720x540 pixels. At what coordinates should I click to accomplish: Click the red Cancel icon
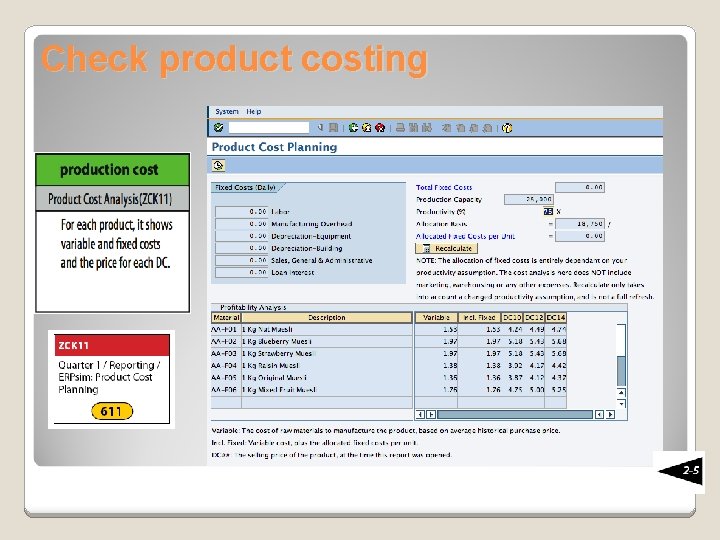380,128
